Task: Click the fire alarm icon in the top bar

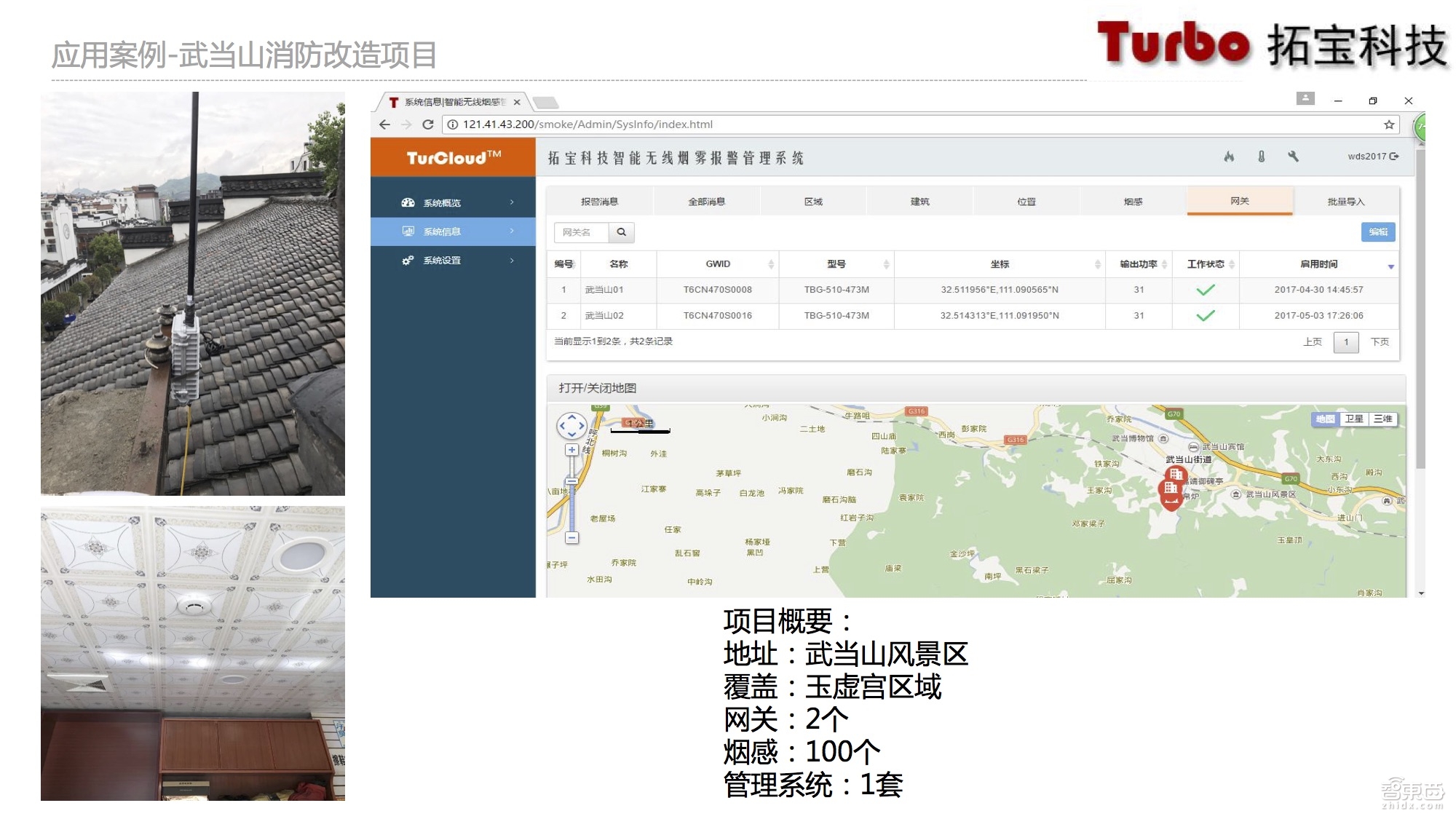Action: click(1229, 157)
